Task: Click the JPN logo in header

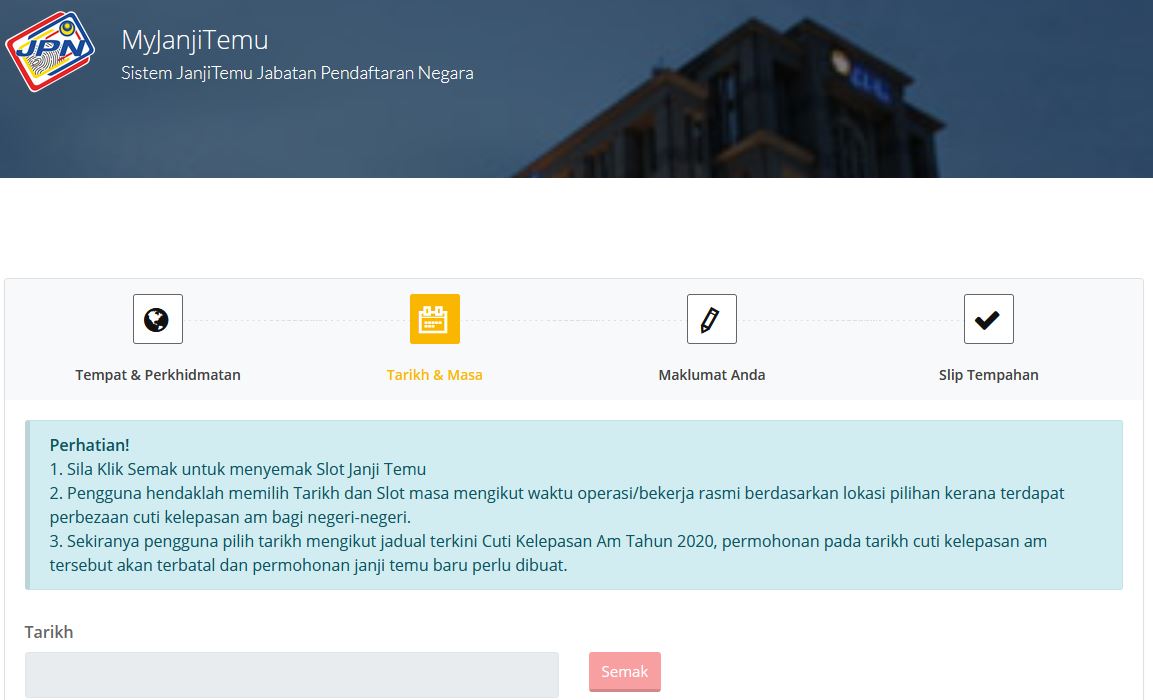Action: tap(50, 51)
